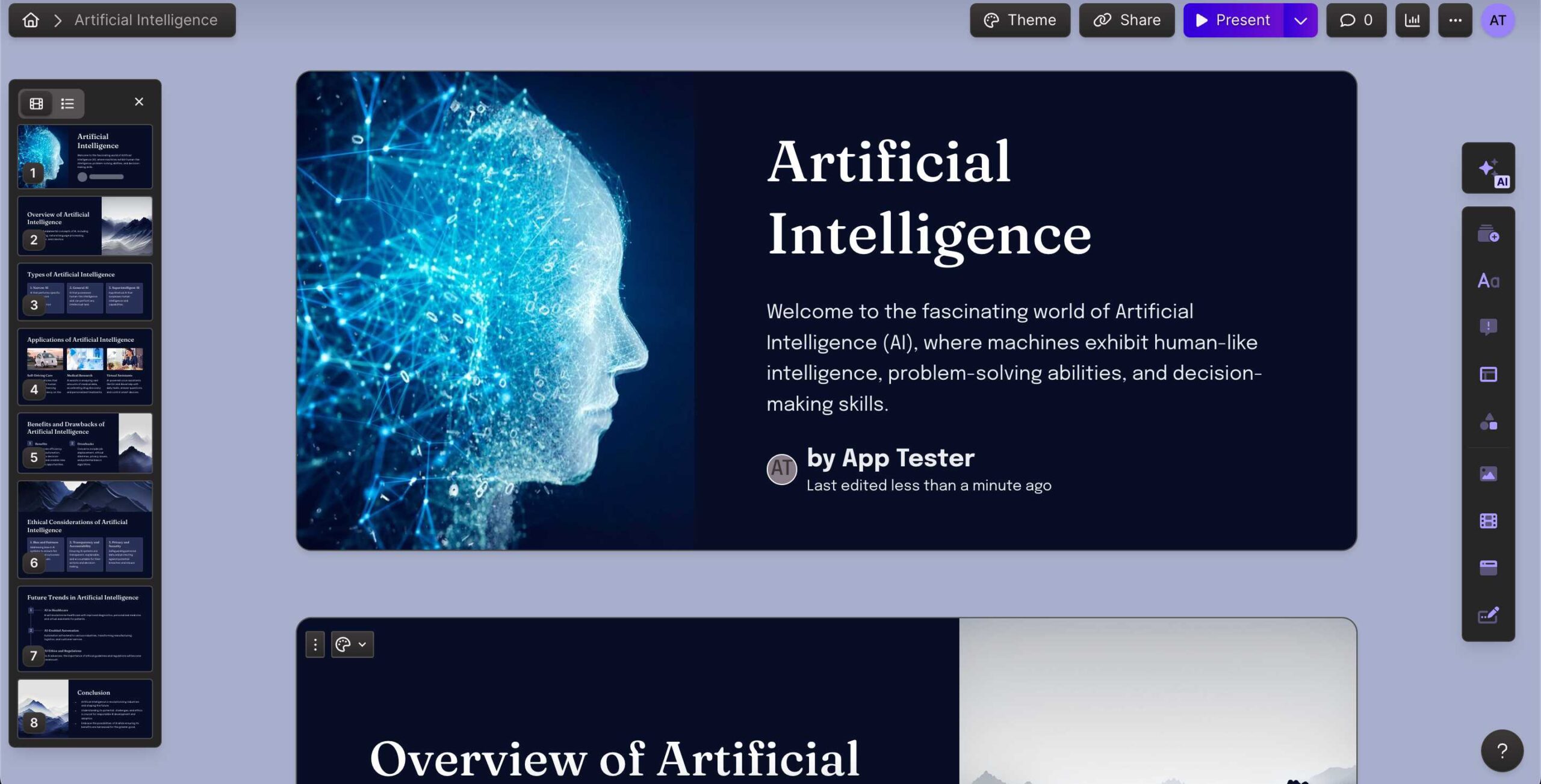Click the drawing/pen edit icon in sidebar
This screenshot has height=784, width=1541.
pyautogui.click(x=1489, y=614)
